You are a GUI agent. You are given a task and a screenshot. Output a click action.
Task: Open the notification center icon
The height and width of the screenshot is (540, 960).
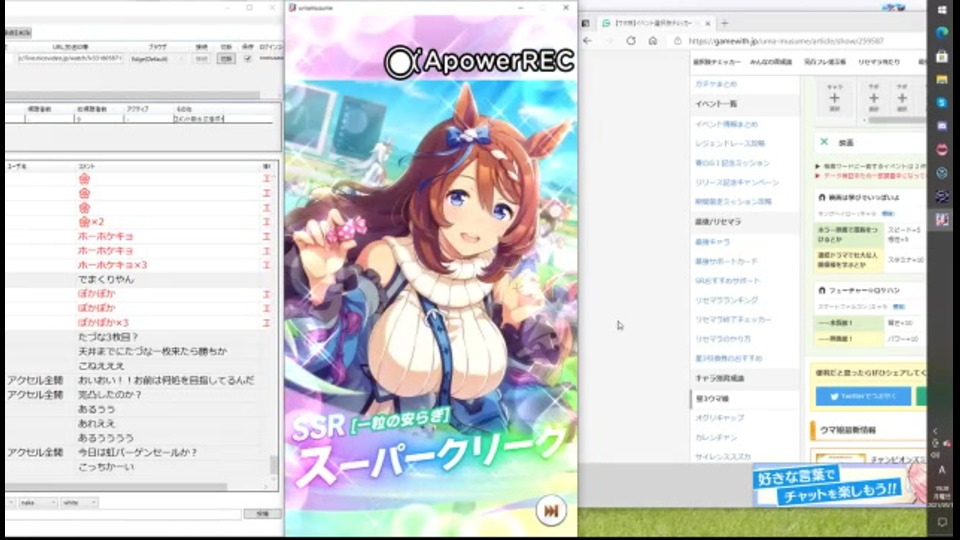[942, 522]
